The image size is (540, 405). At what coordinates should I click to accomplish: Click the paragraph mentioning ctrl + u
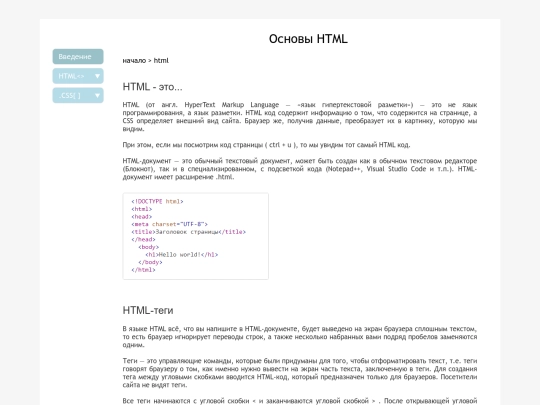(266, 145)
